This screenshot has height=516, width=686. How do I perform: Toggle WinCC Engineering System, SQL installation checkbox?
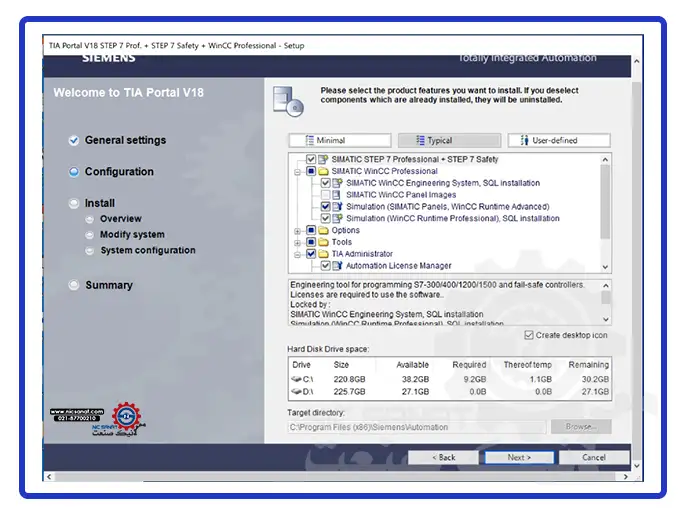tap(326, 183)
